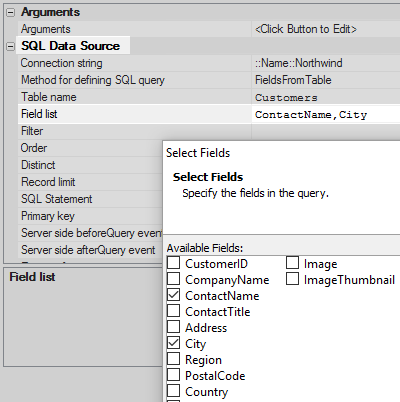This screenshot has width=400, height=402.
Task: Enable the Image field checkbox
Action: 292,263
